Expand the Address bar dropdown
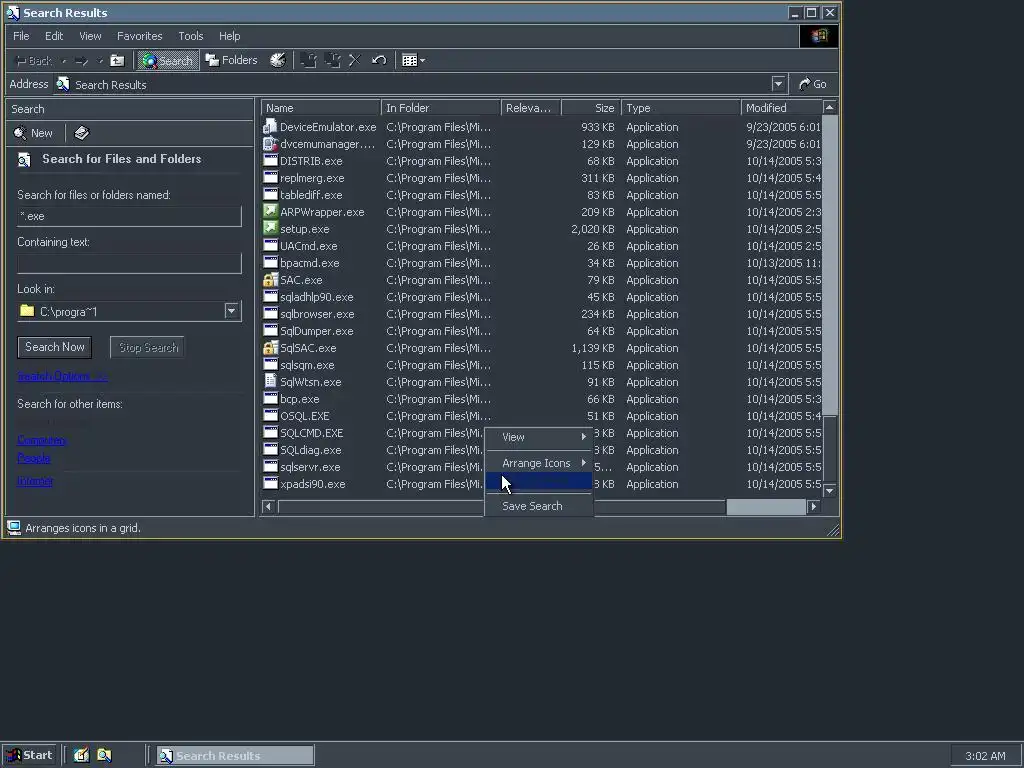This screenshot has width=1024, height=768. 778,84
